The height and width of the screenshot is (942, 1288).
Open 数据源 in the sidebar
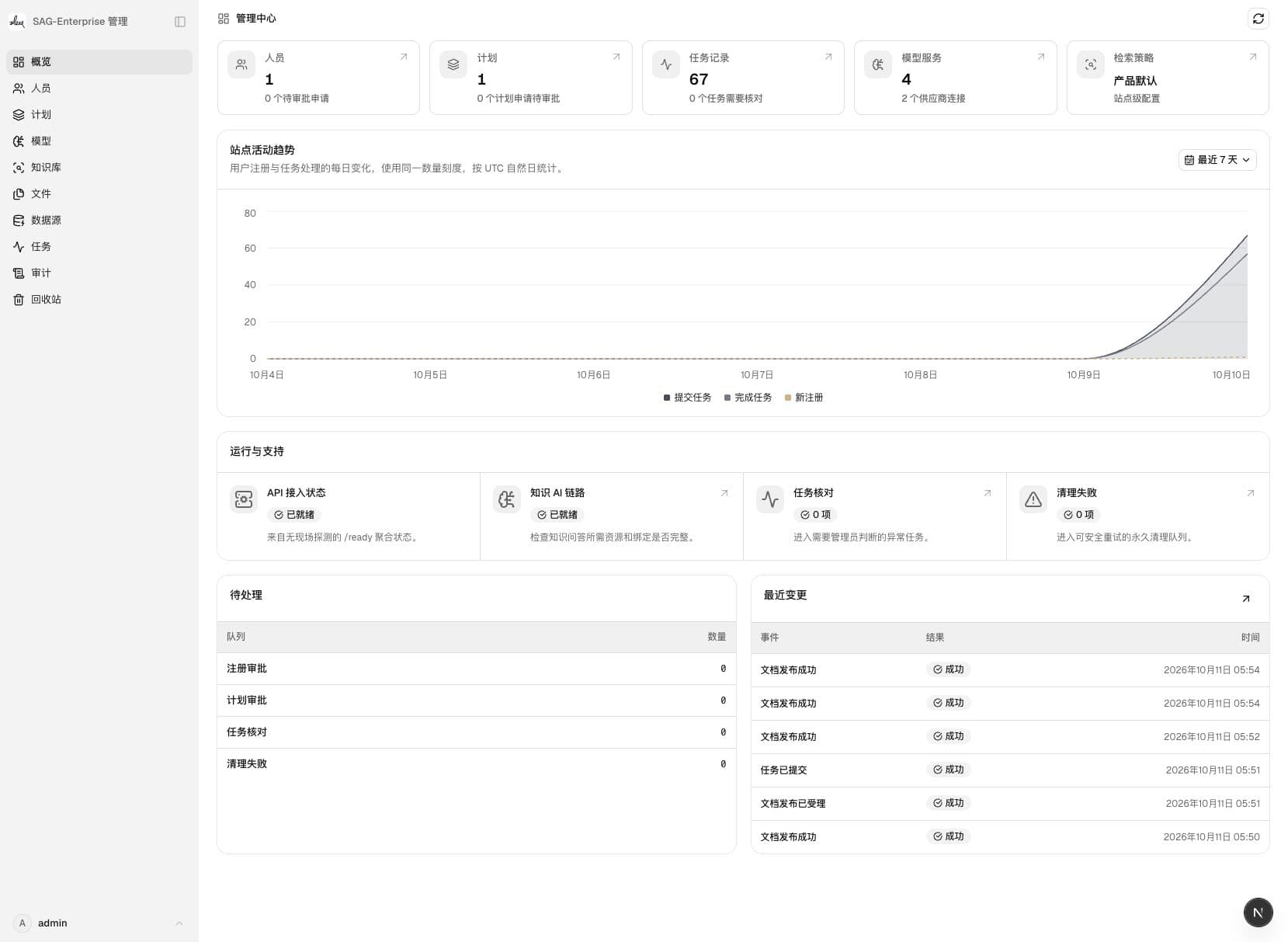pyautogui.click(x=99, y=221)
